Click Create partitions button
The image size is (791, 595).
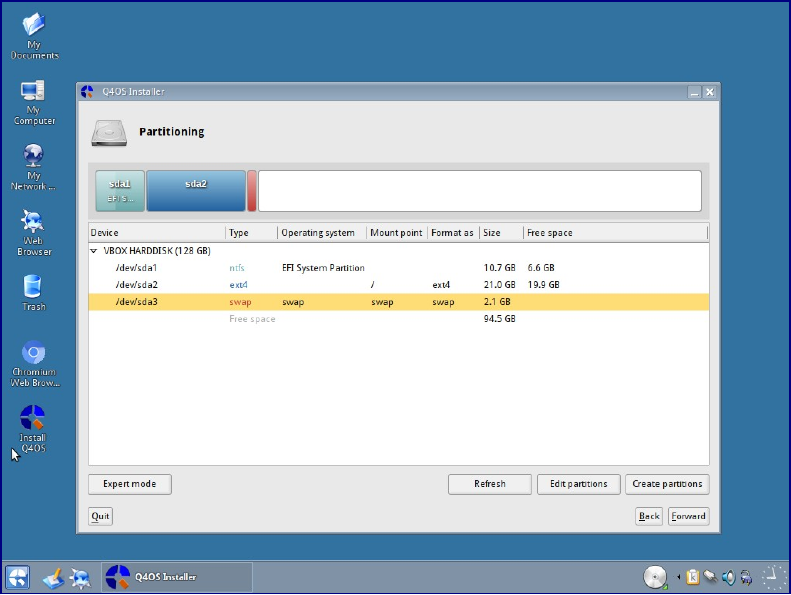[667, 484]
